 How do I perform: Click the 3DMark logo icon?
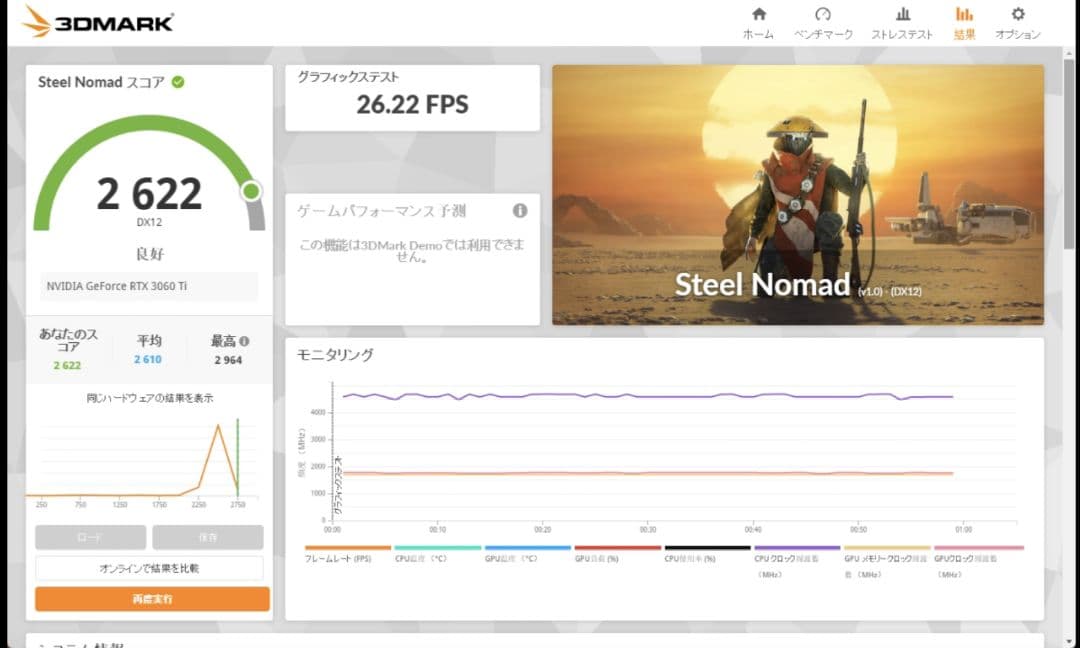click(x=37, y=18)
